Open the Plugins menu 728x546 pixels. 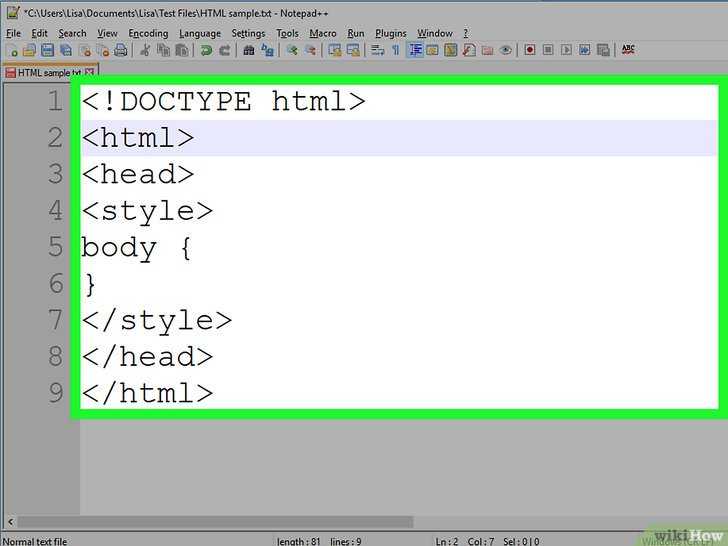click(x=390, y=33)
